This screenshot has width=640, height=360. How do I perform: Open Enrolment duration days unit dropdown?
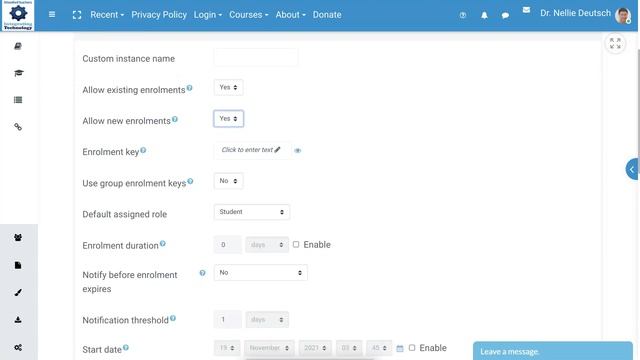click(x=267, y=244)
